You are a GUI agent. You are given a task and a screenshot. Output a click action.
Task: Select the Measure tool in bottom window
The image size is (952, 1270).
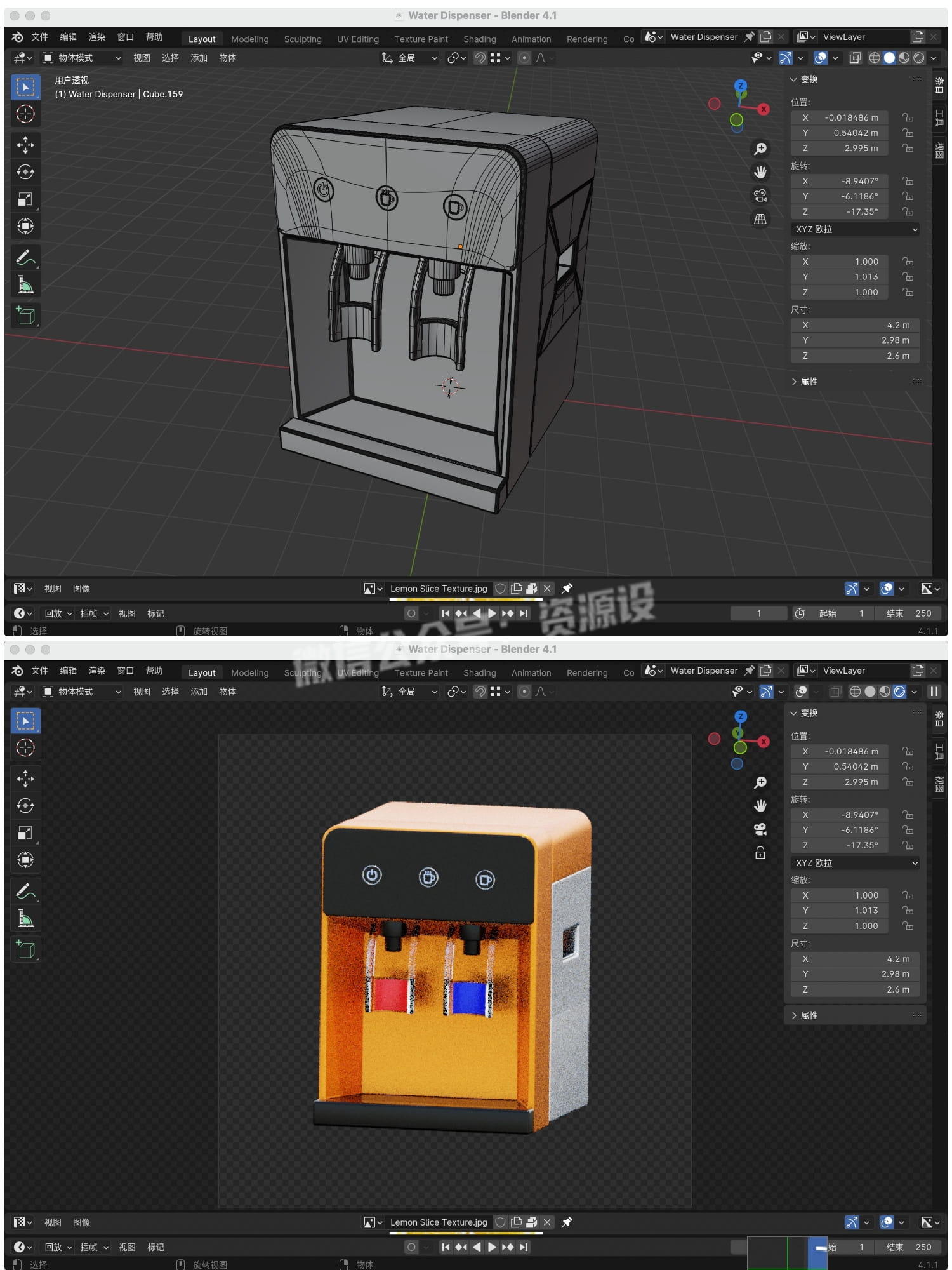pyautogui.click(x=25, y=919)
